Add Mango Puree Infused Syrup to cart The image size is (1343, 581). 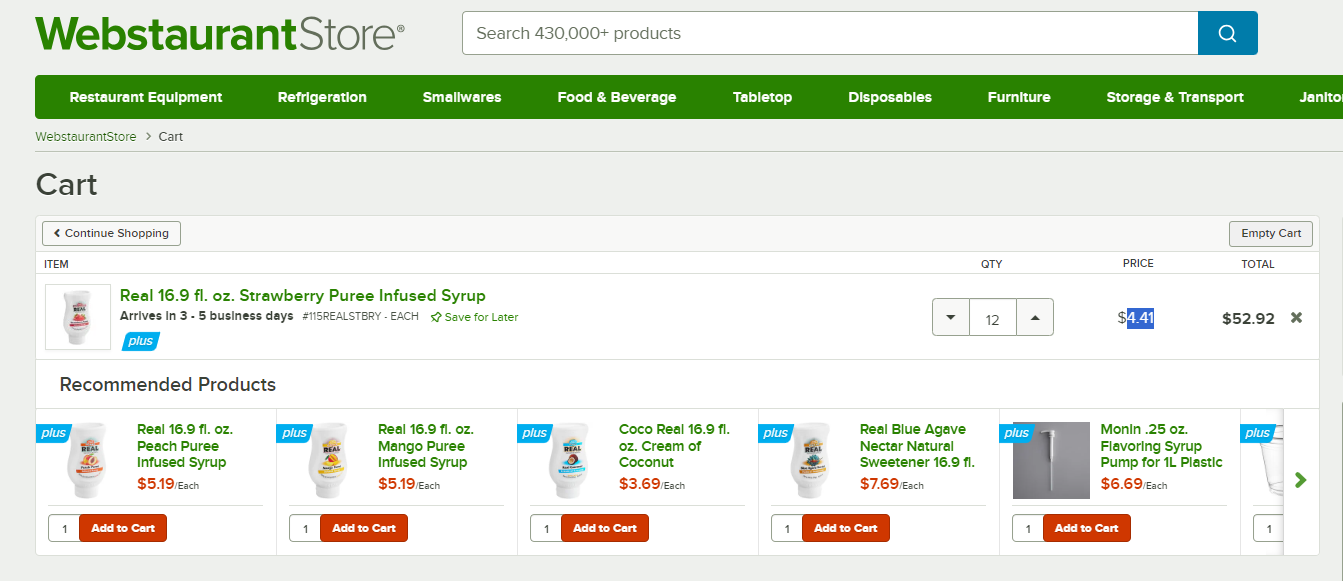coord(364,528)
